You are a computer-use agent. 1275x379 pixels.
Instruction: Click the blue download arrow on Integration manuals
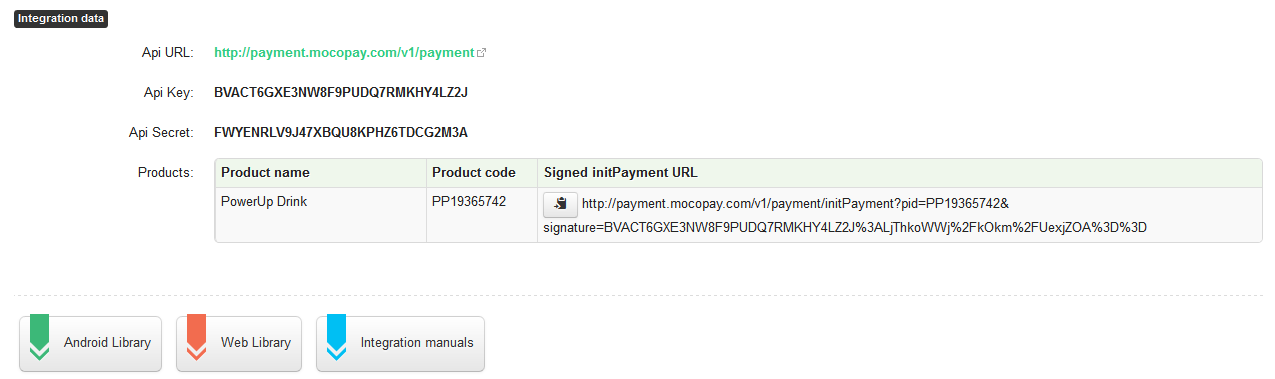pyautogui.click(x=336, y=337)
